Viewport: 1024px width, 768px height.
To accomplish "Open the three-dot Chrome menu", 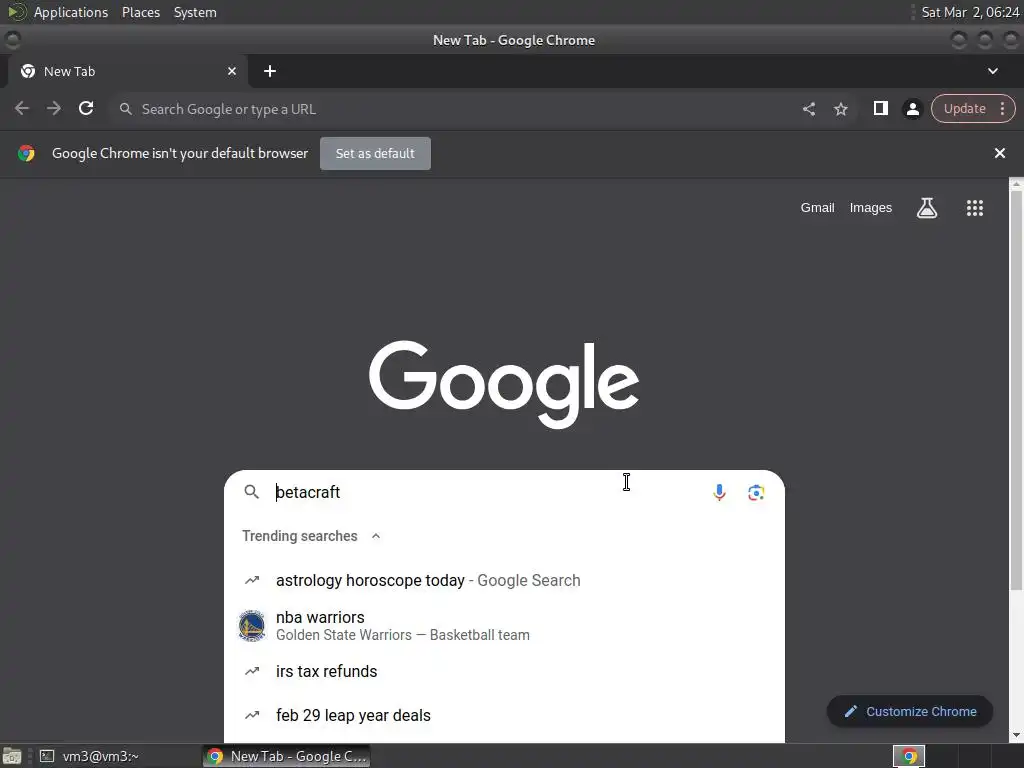I will point(1002,108).
